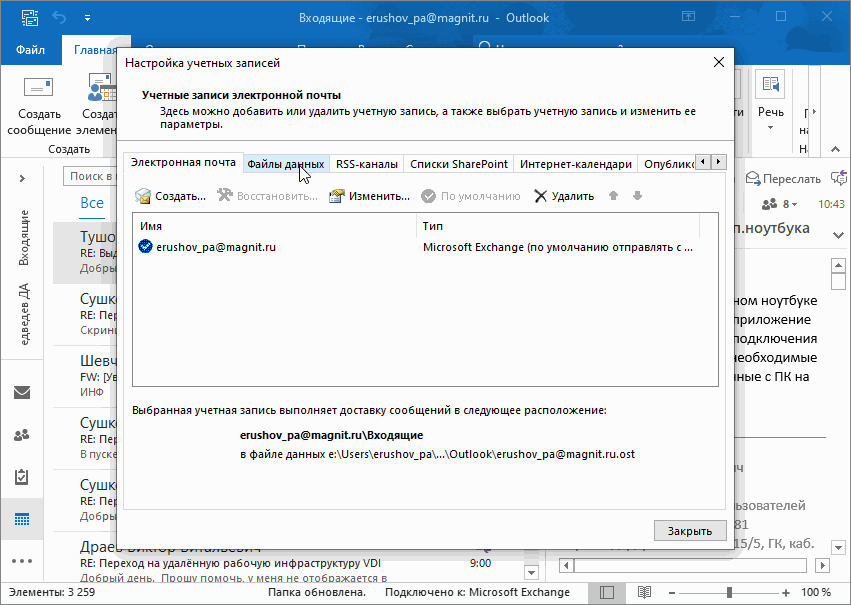This screenshot has height=605, width=851.
Task: Select the Все filter in message list
Action: pyautogui.click(x=92, y=203)
